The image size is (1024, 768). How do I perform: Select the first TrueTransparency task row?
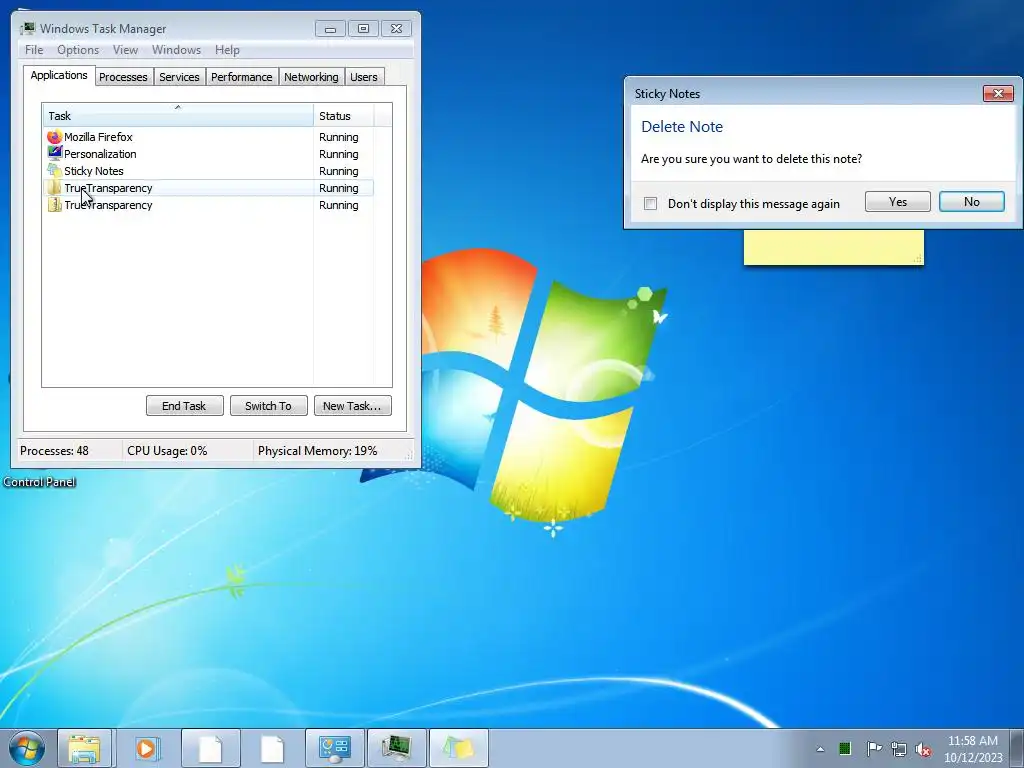pos(208,188)
